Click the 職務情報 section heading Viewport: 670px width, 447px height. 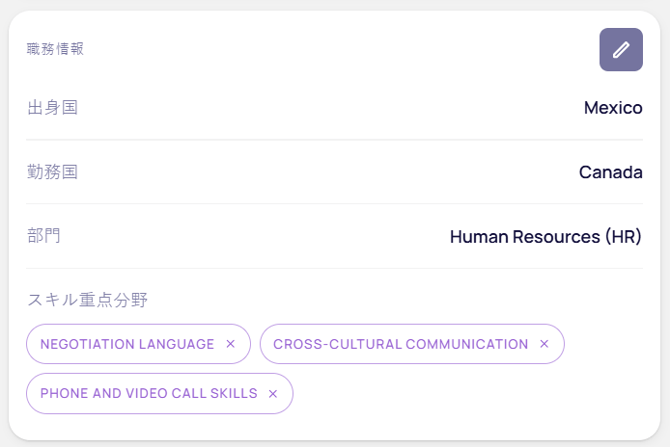click(x=55, y=49)
